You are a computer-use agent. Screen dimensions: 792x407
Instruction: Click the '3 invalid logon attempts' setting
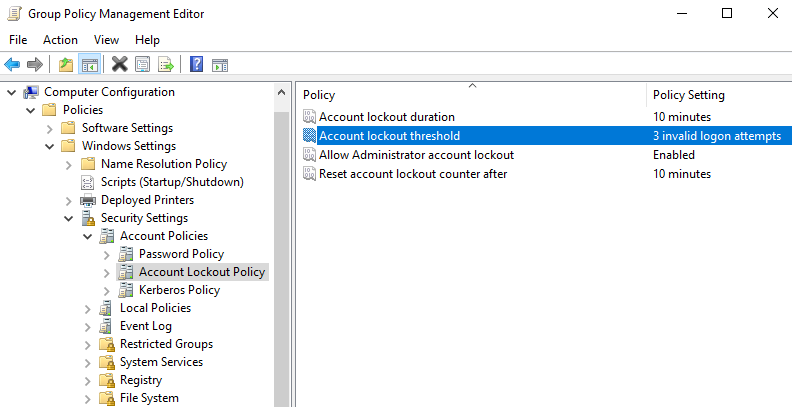pos(717,136)
